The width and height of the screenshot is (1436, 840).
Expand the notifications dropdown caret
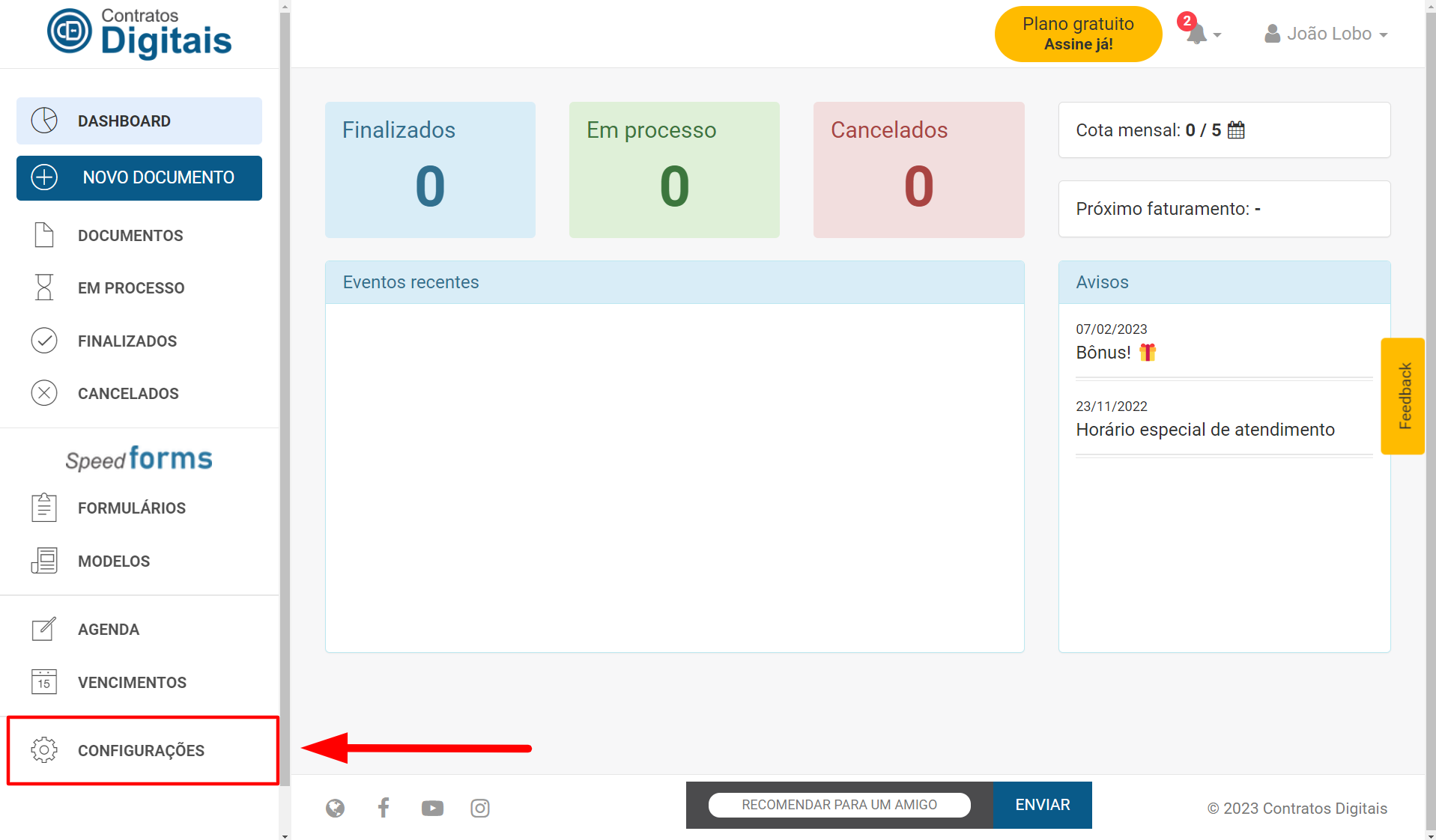[1217, 35]
